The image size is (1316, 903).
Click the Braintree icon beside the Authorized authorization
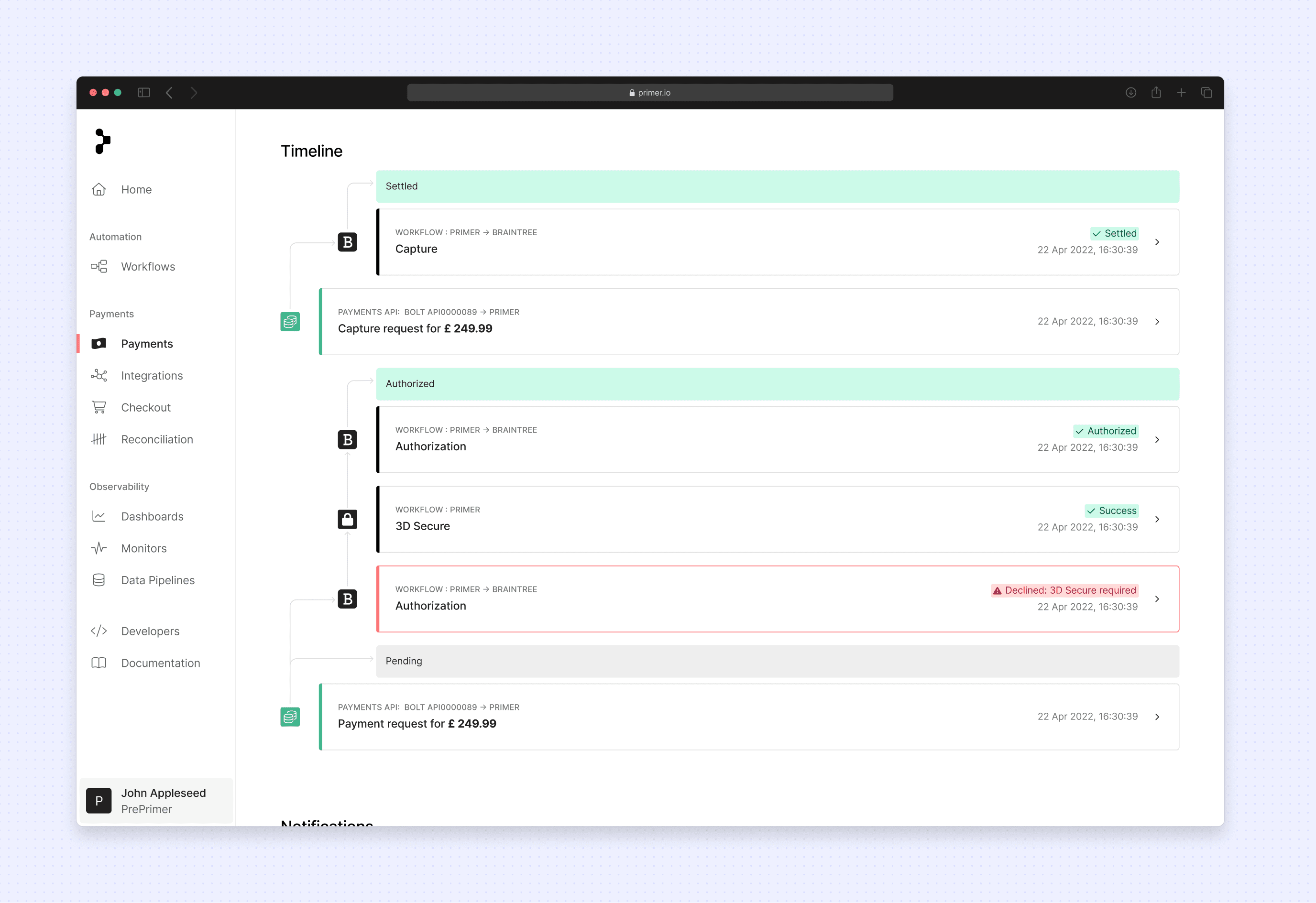tap(348, 440)
